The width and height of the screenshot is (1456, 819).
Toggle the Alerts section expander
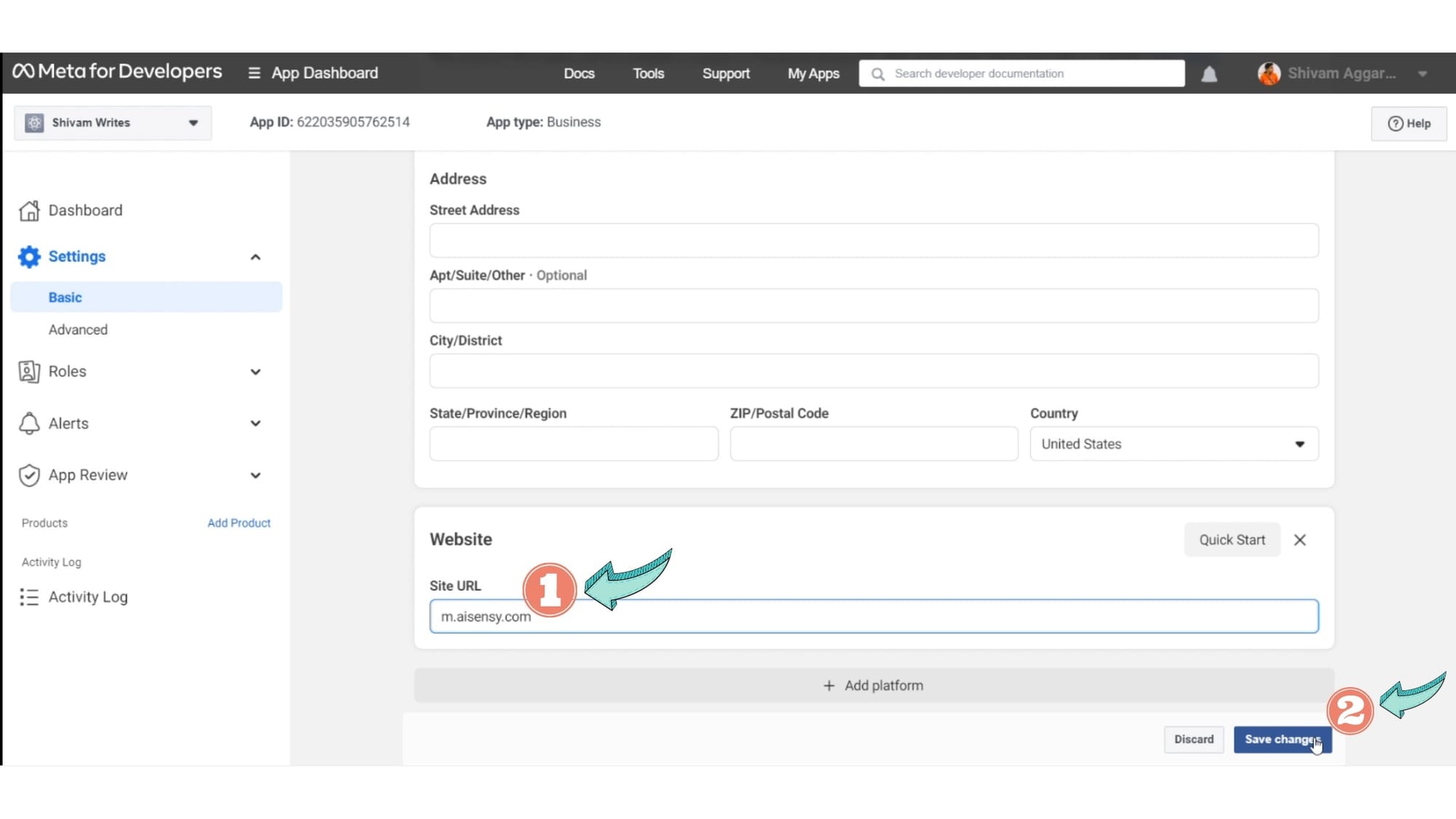(x=255, y=423)
